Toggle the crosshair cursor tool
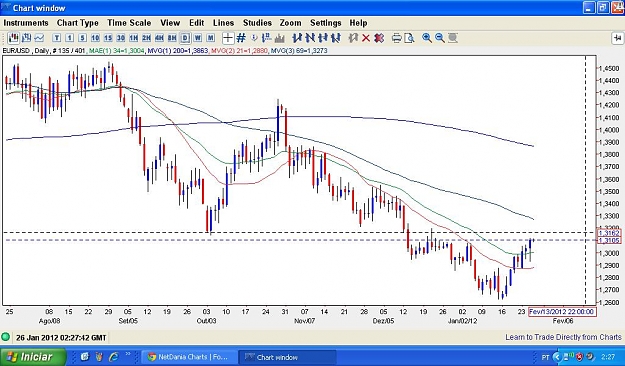Image resolution: width=625 pixels, height=366 pixels. 228,38
